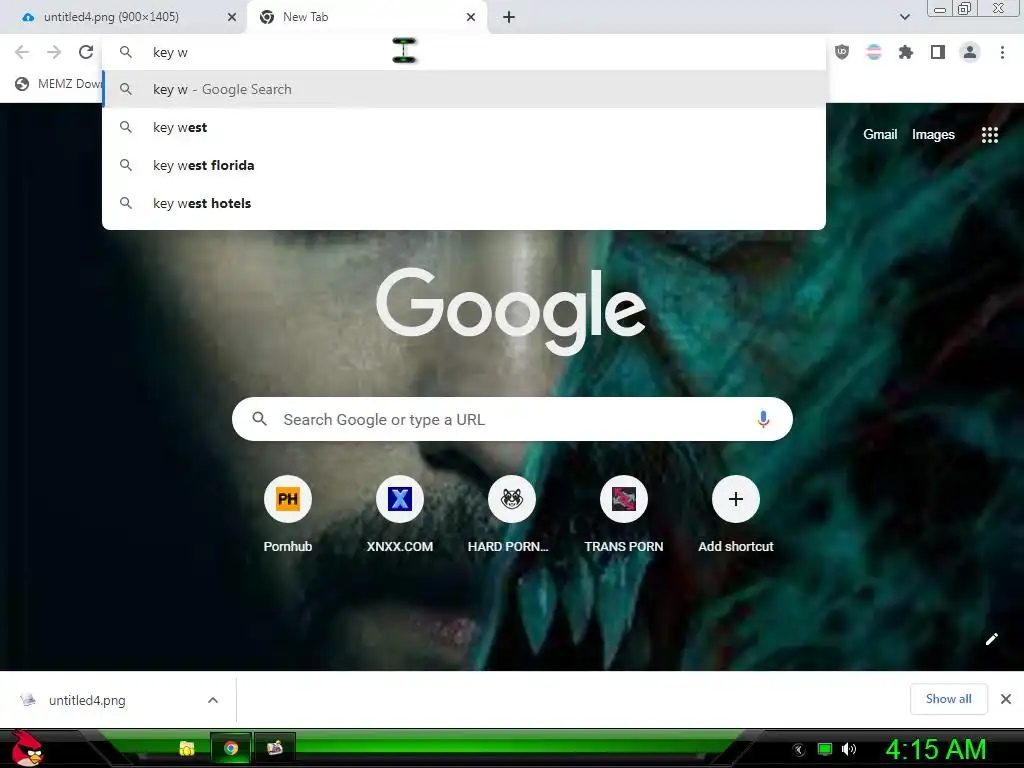Viewport: 1024px width, 768px height.
Task: Start voice search with microphone icon
Action: (x=763, y=419)
